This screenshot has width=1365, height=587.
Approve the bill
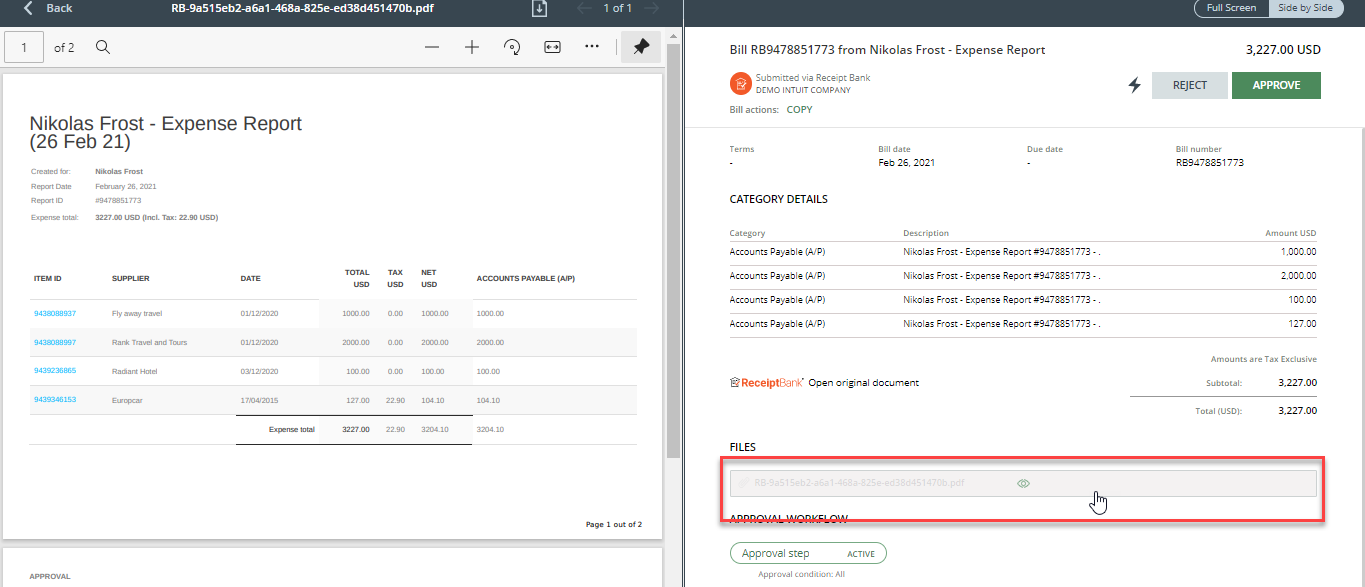pos(1276,86)
